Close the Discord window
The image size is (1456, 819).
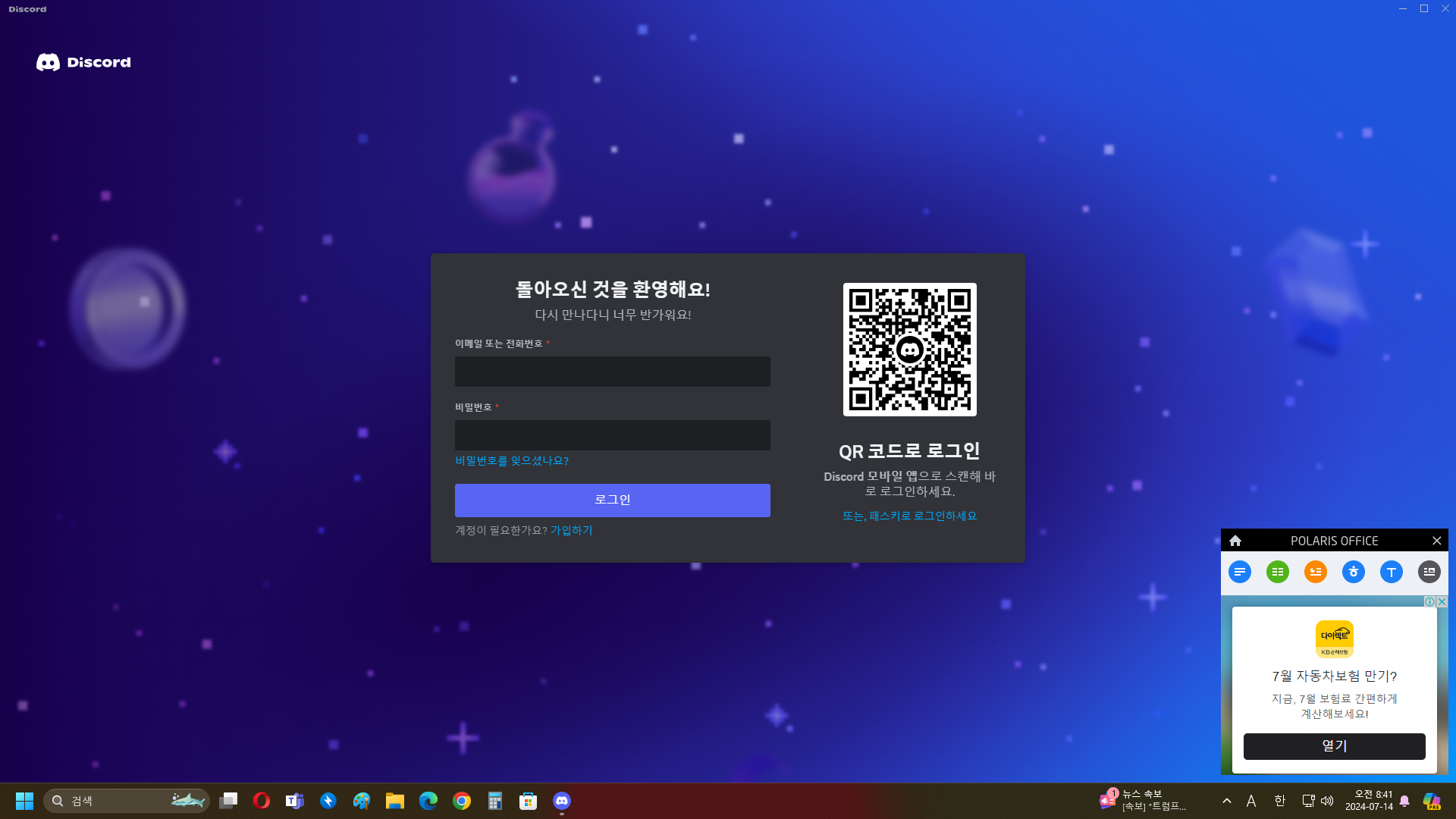[x=1445, y=8]
